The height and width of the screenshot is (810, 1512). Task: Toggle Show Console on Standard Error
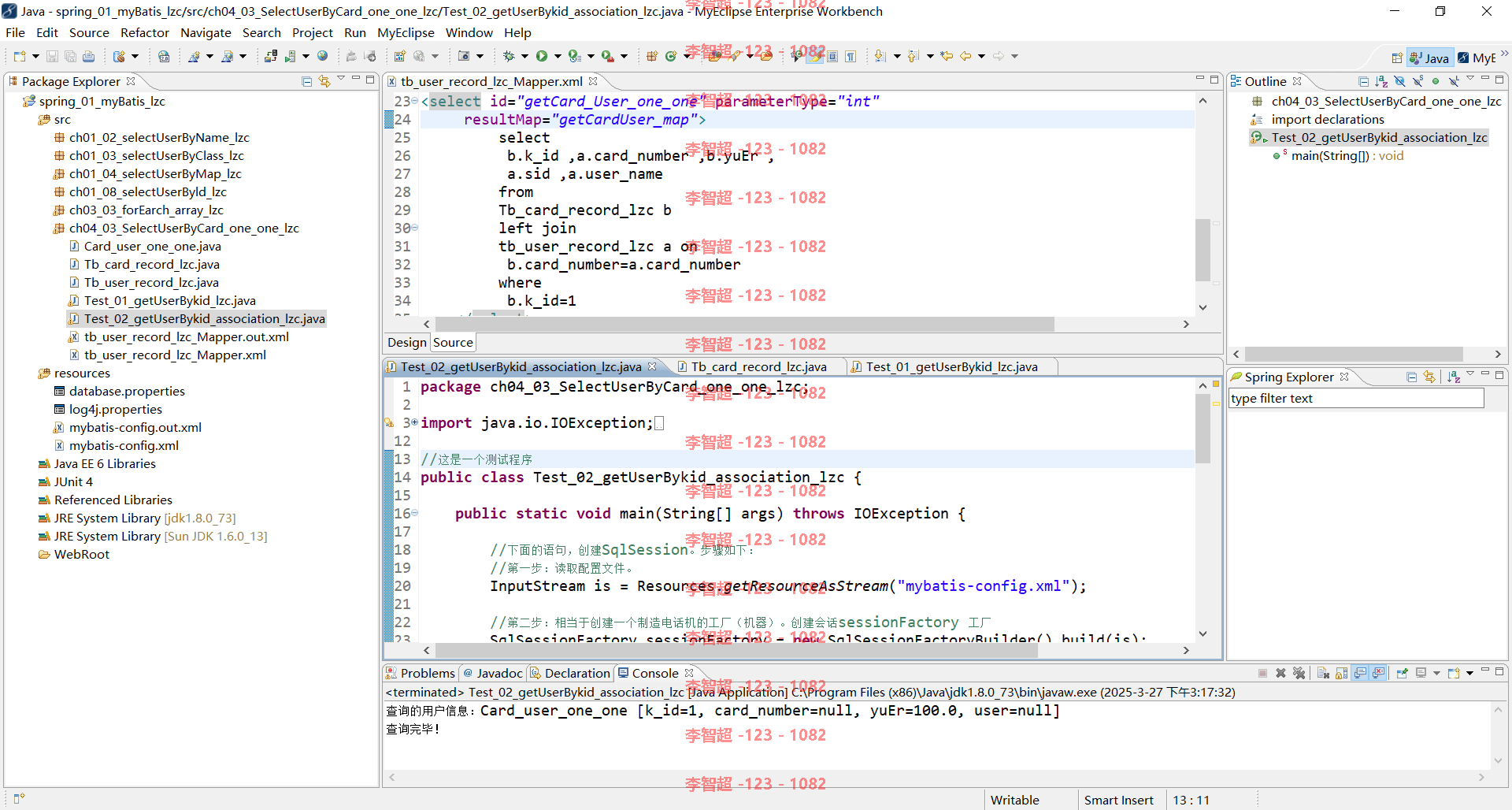(1378, 673)
